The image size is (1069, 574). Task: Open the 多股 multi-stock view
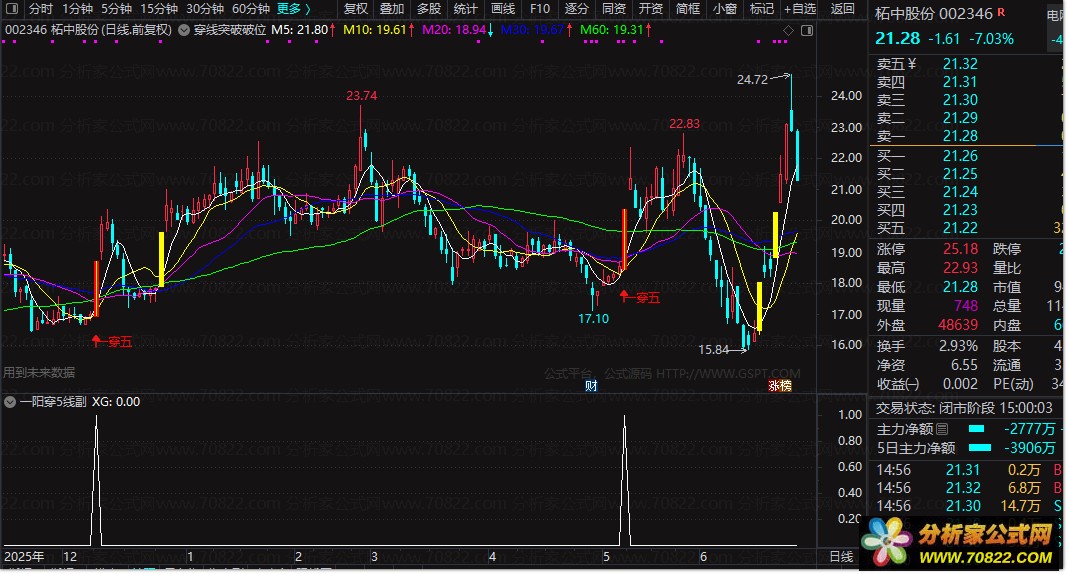(x=429, y=9)
